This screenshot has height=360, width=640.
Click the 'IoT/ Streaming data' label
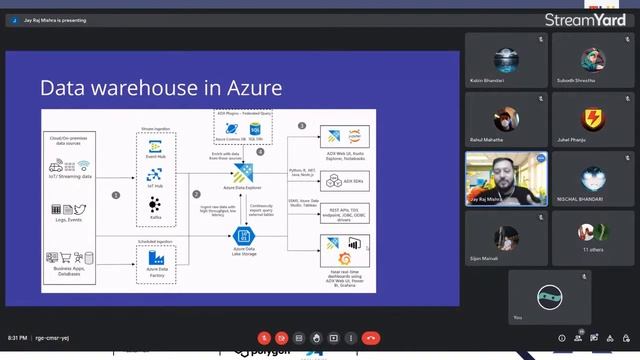(x=70, y=177)
